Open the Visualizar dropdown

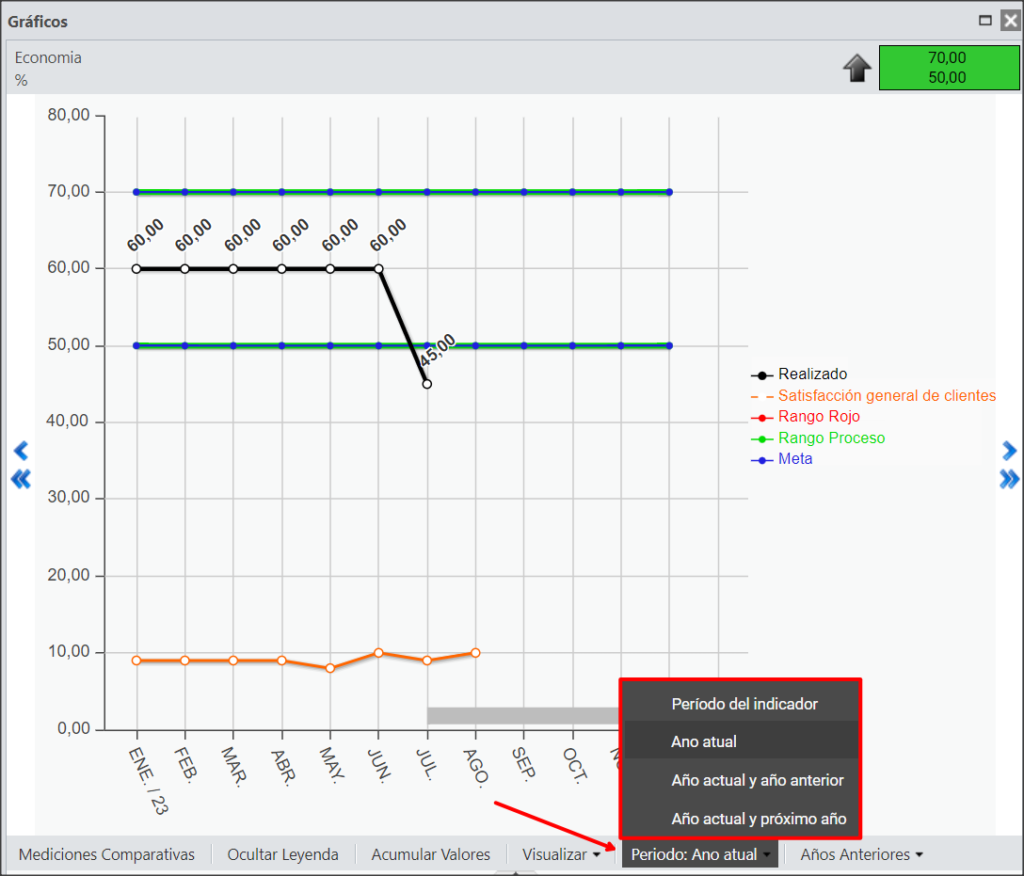tap(561, 854)
